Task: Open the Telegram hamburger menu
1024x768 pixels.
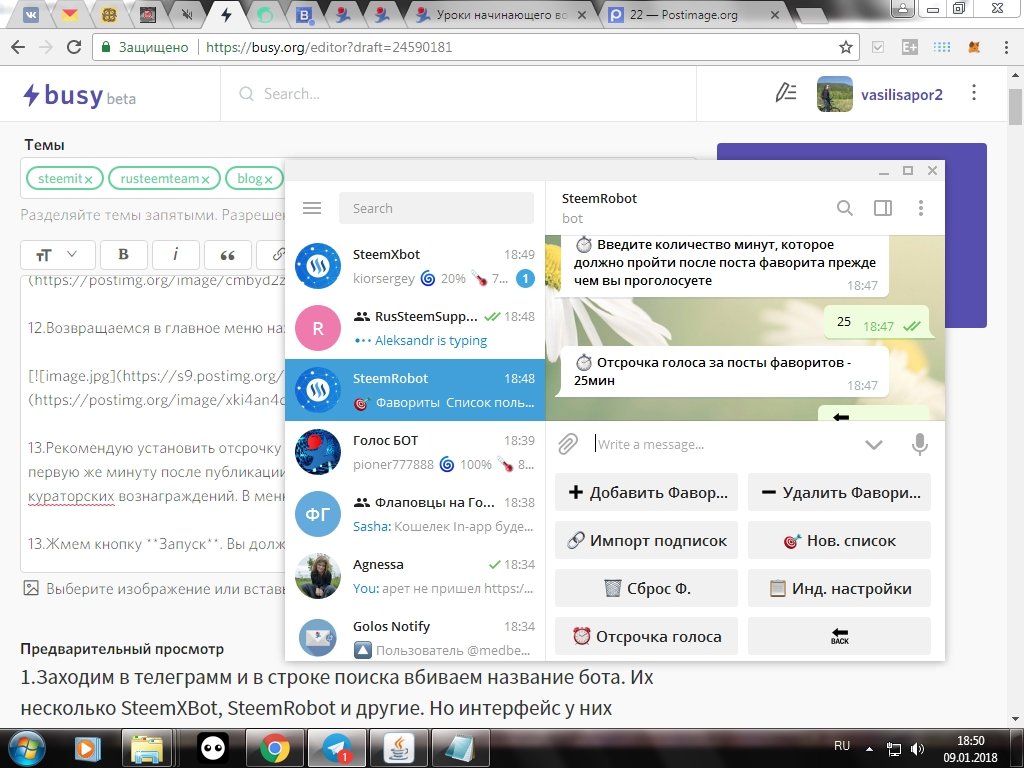Action: pos(312,208)
